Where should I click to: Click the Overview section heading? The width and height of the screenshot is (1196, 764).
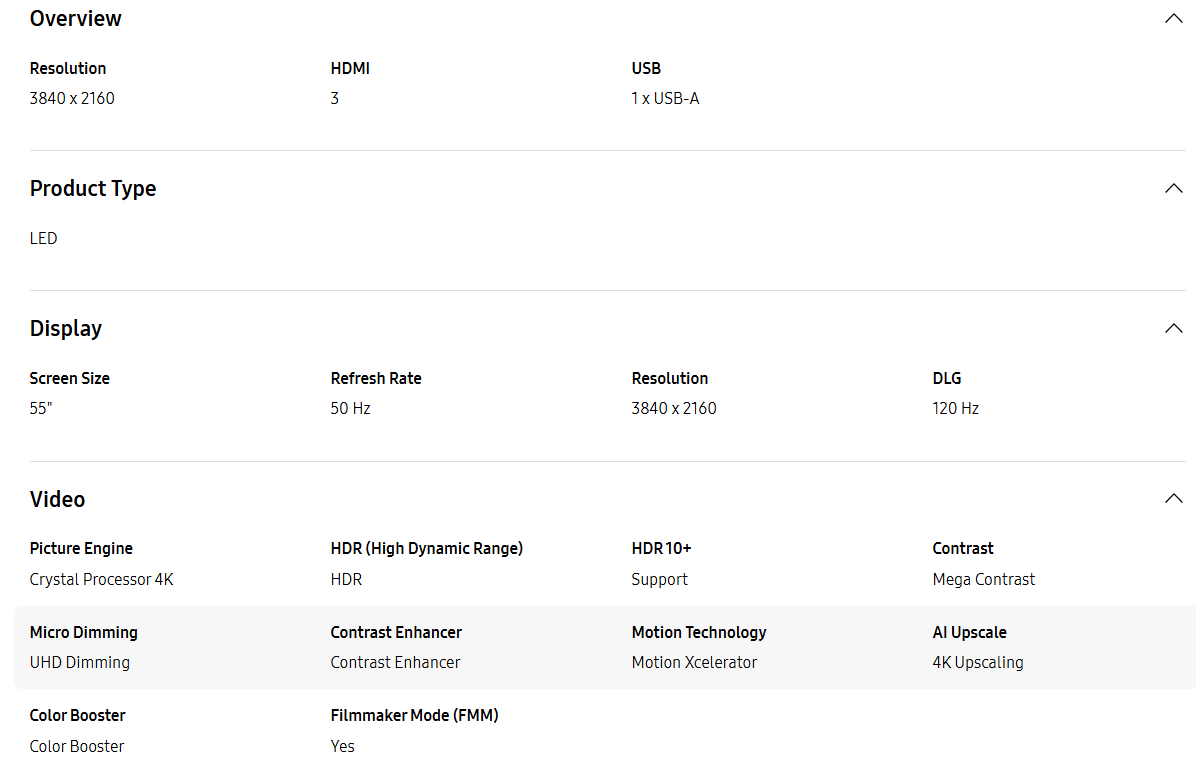[x=76, y=18]
